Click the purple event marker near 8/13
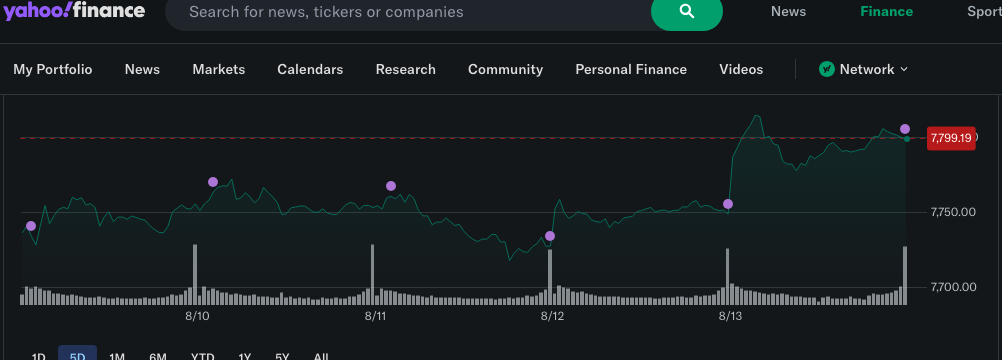The height and width of the screenshot is (360, 1002). tap(728, 204)
